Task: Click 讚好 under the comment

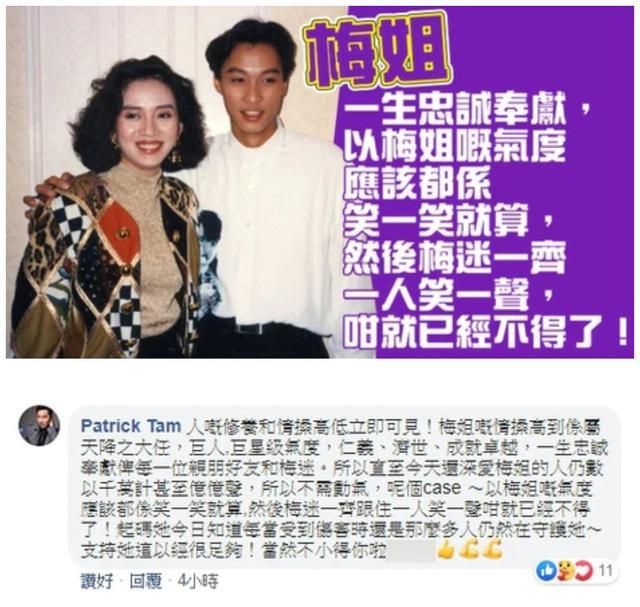Action: pyautogui.click(x=97, y=581)
